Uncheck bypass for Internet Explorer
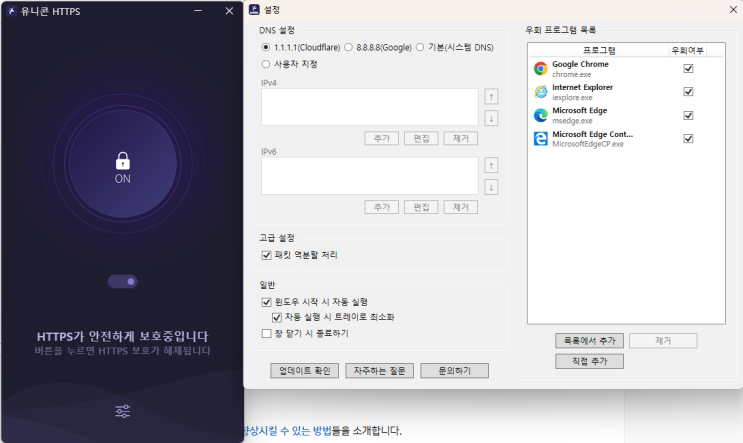Image resolution: width=743 pixels, height=443 pixels. point(689,92)
